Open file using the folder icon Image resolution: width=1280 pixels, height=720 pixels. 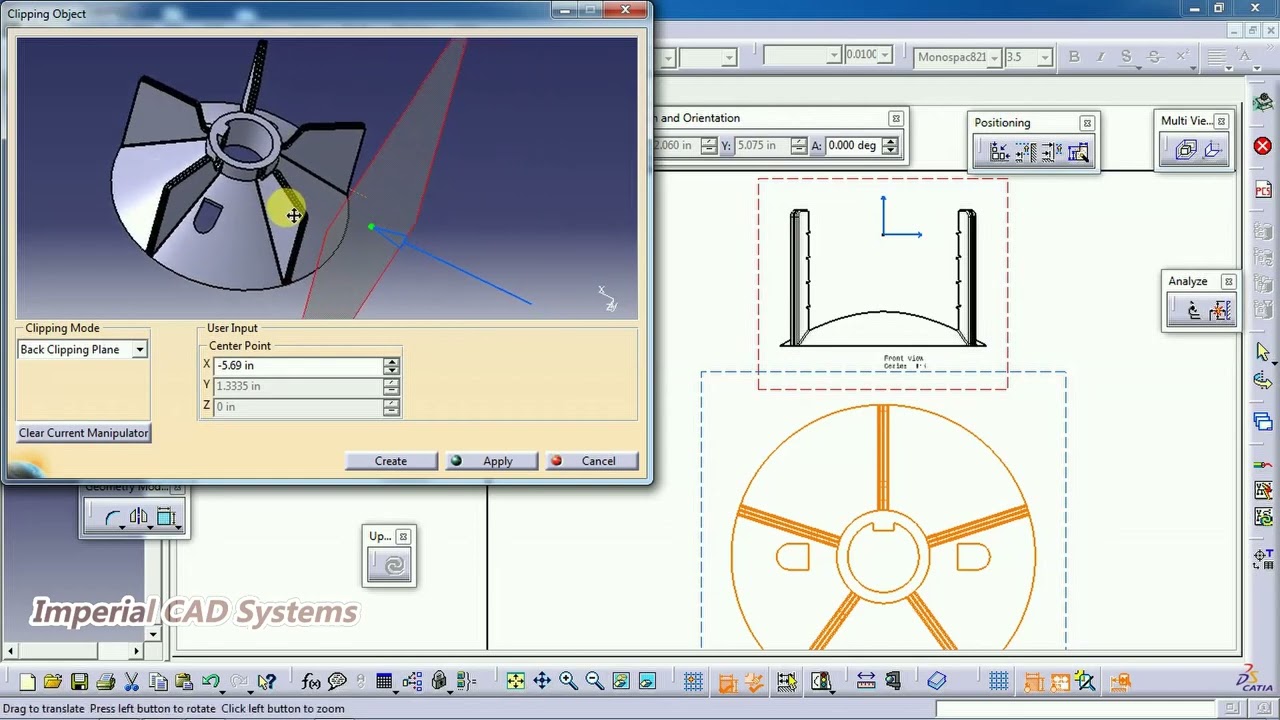(53, 682)
